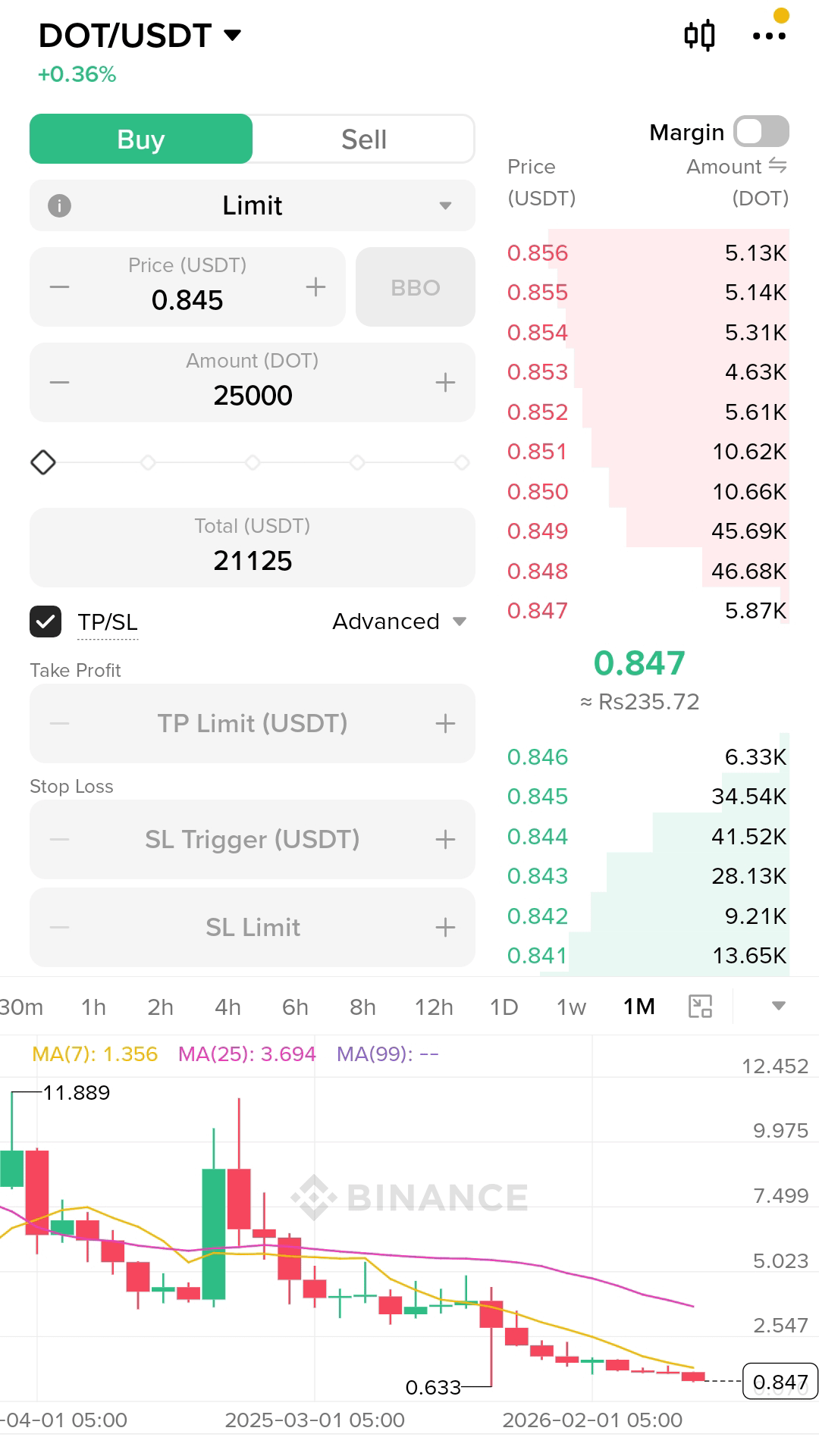The width and height of the screenshot is (819, 1456).
Task: Decrease Amount (DOT) with minus icon
Action: 59,382
